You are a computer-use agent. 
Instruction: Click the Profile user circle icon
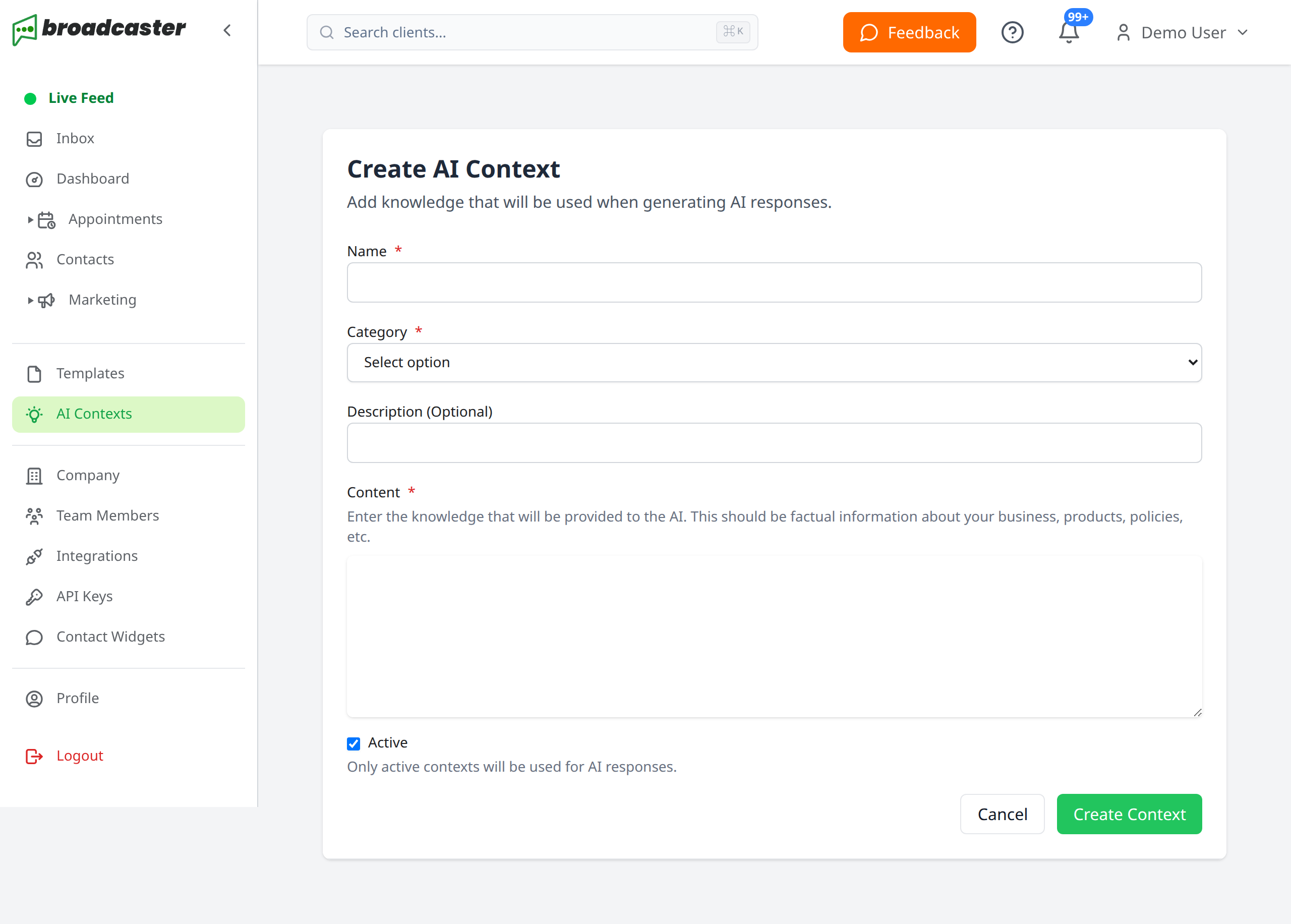(x=34, y=699)
